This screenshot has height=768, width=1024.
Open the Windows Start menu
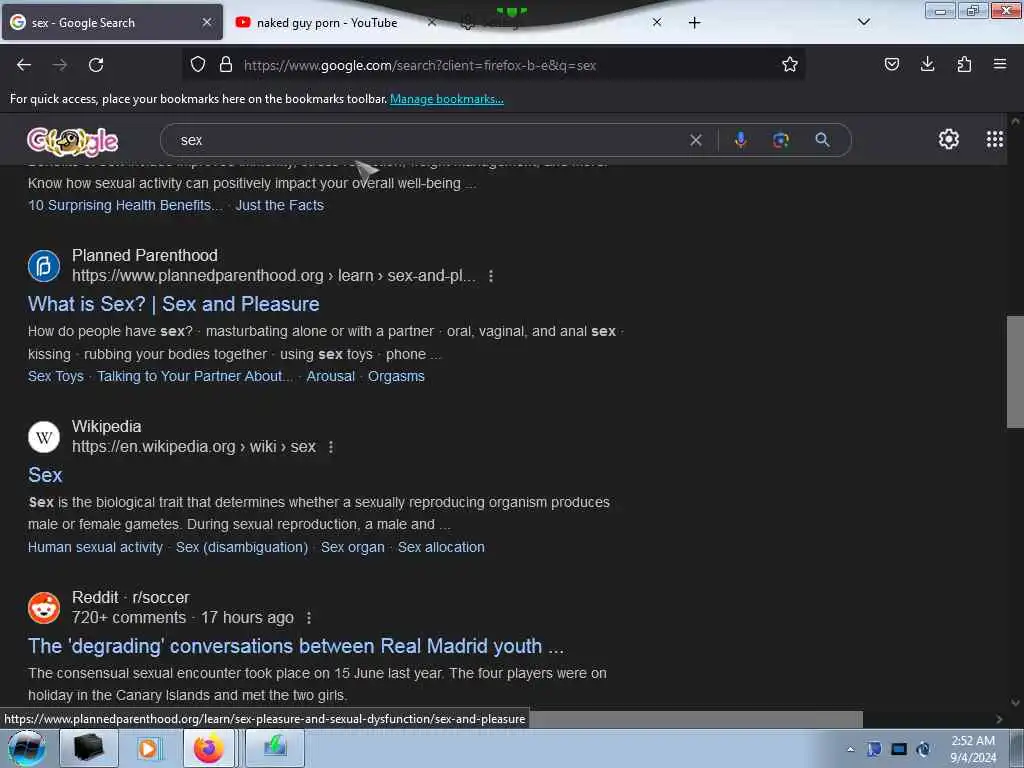click(x=26, y=748)
